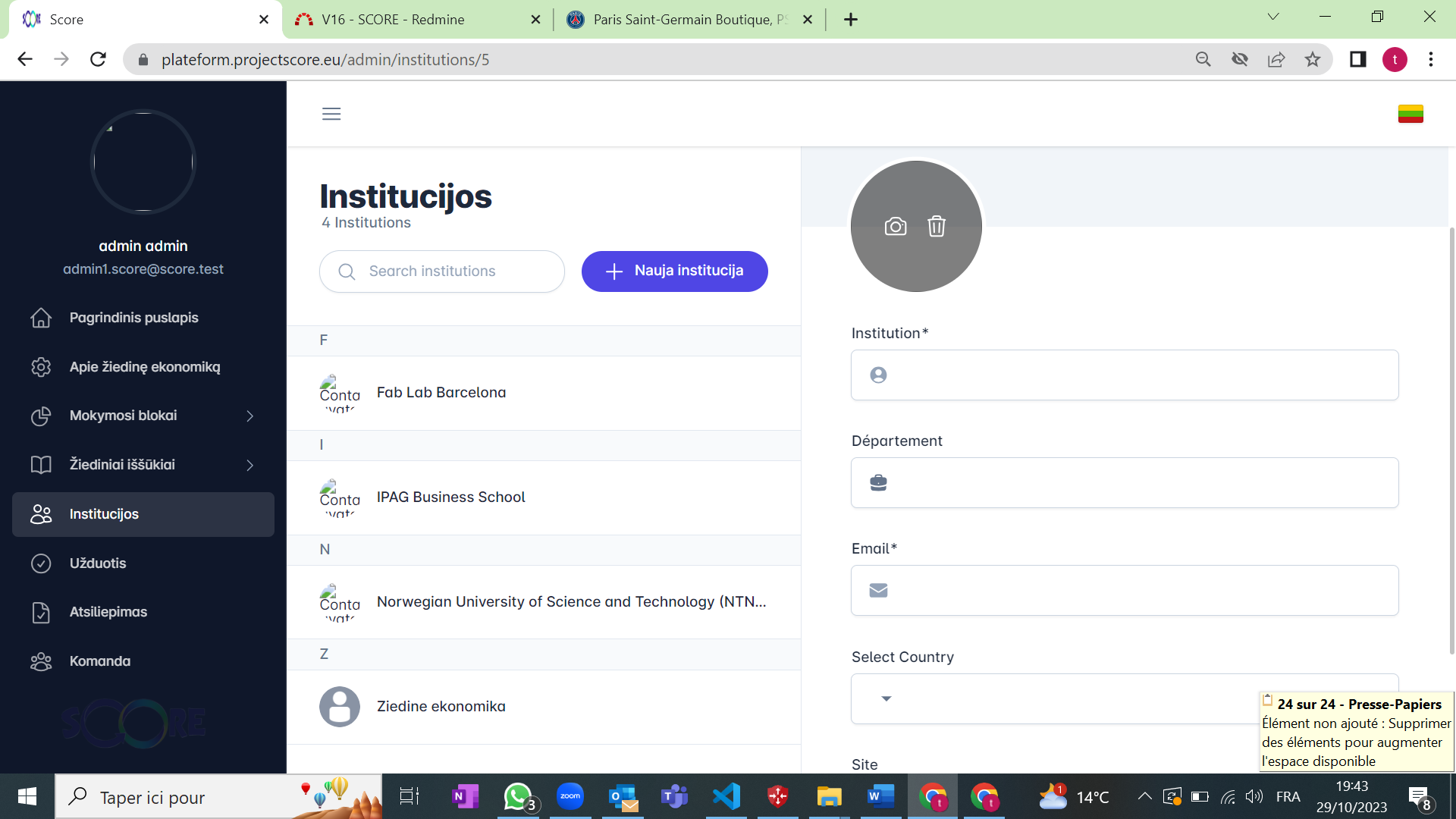The image size is (1456, 819).
Task: Open Atsiliepimas feedback sidebar item
Action: coord(108,612)
